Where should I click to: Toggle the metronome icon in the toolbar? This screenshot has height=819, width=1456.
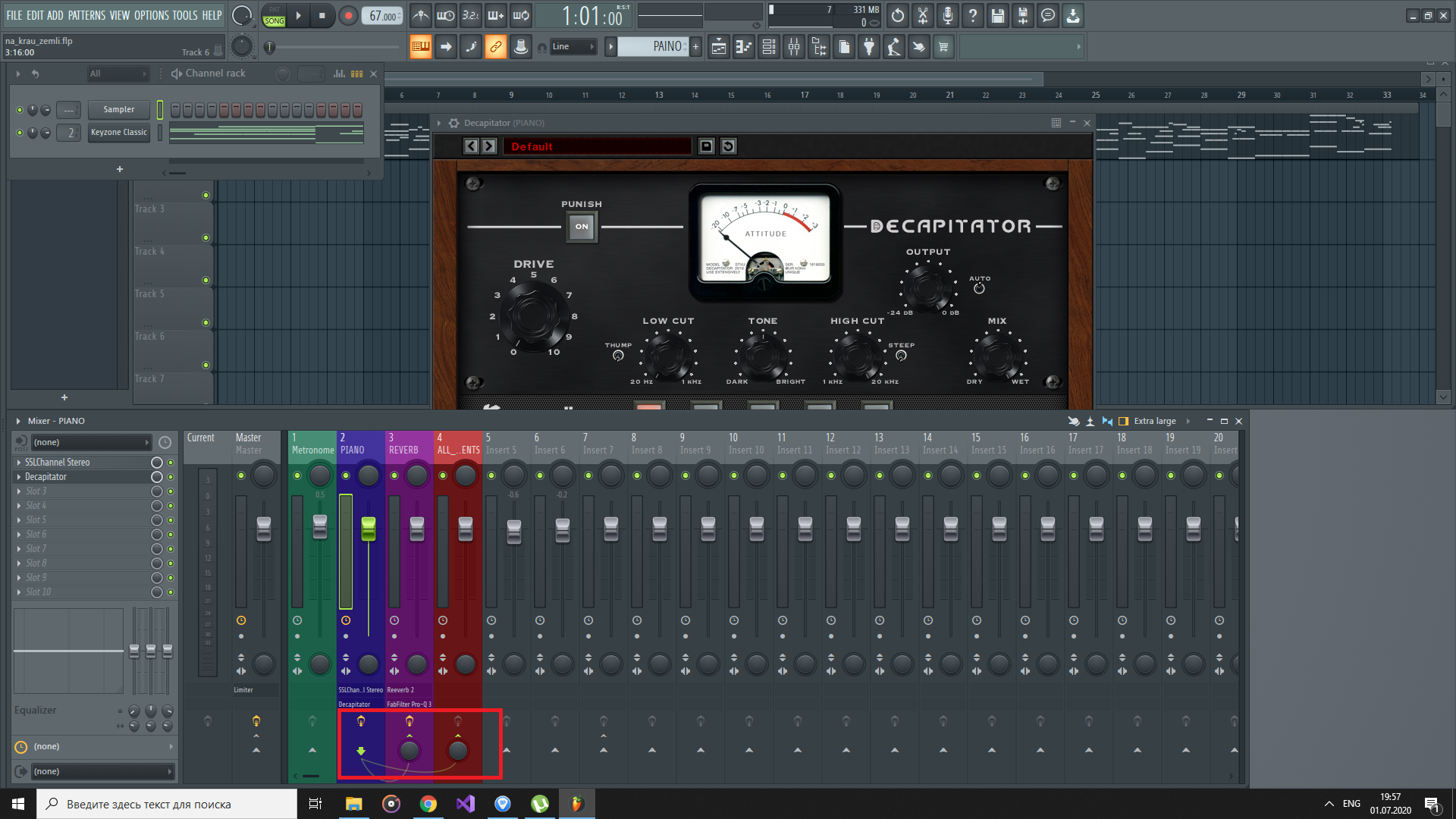click(421, 15)
